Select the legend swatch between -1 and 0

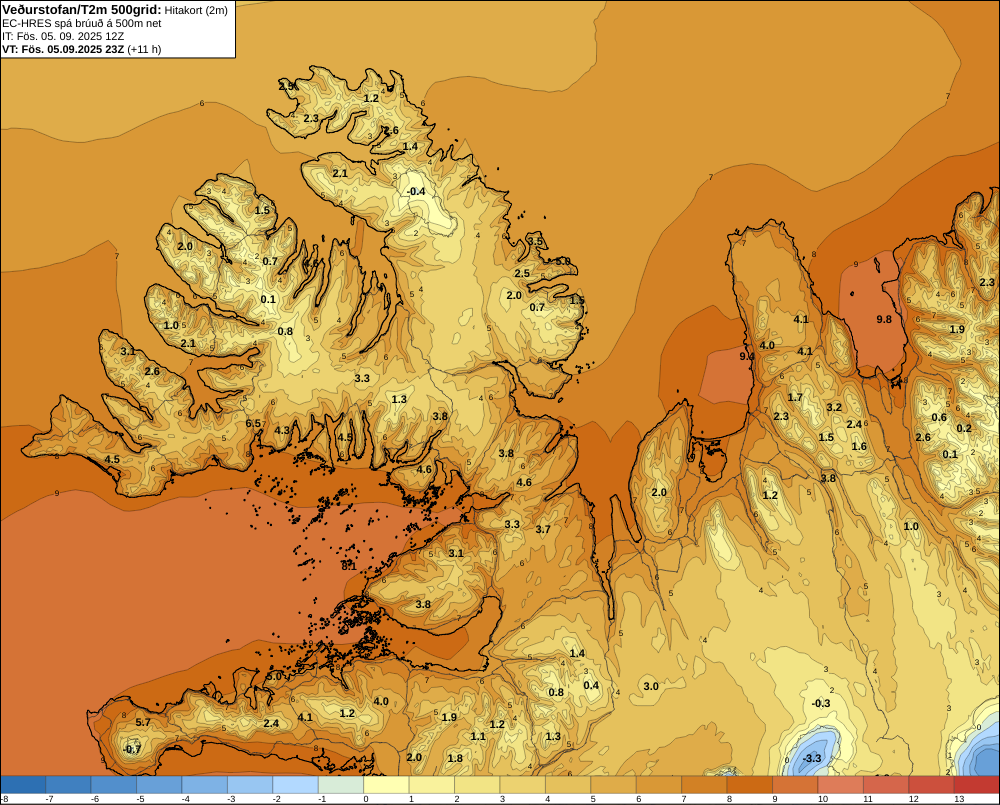(341, 784)
